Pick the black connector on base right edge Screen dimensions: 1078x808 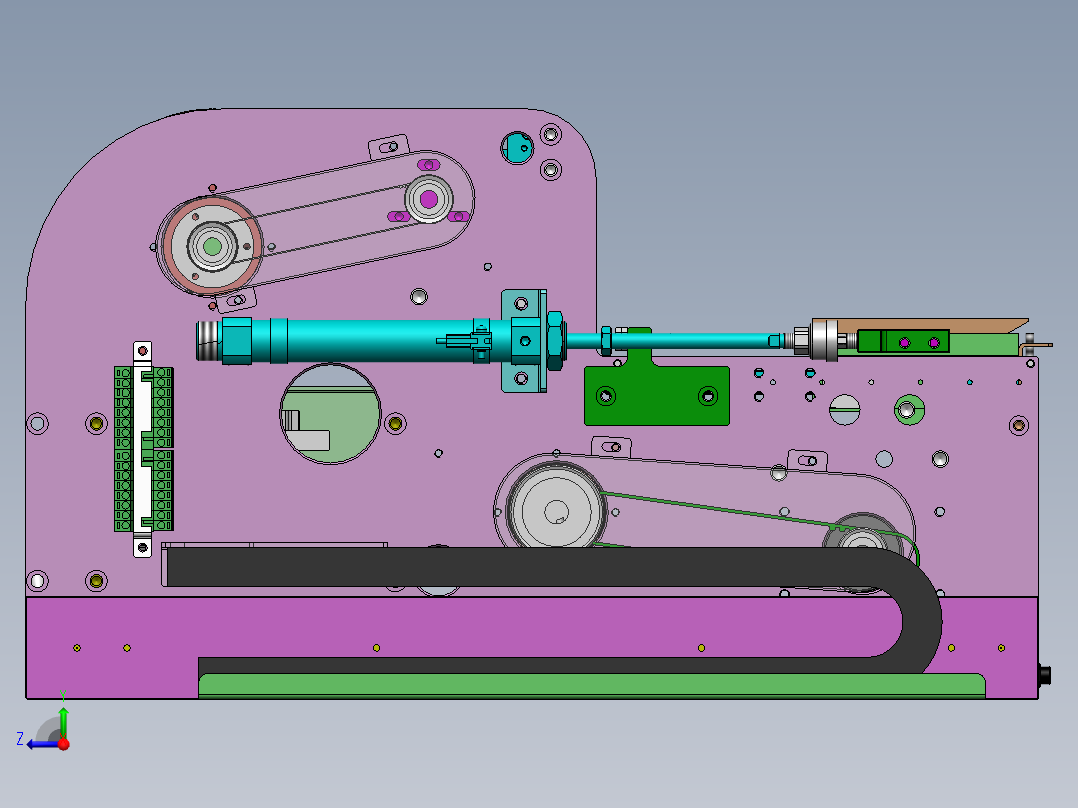tap(1044, 675)
